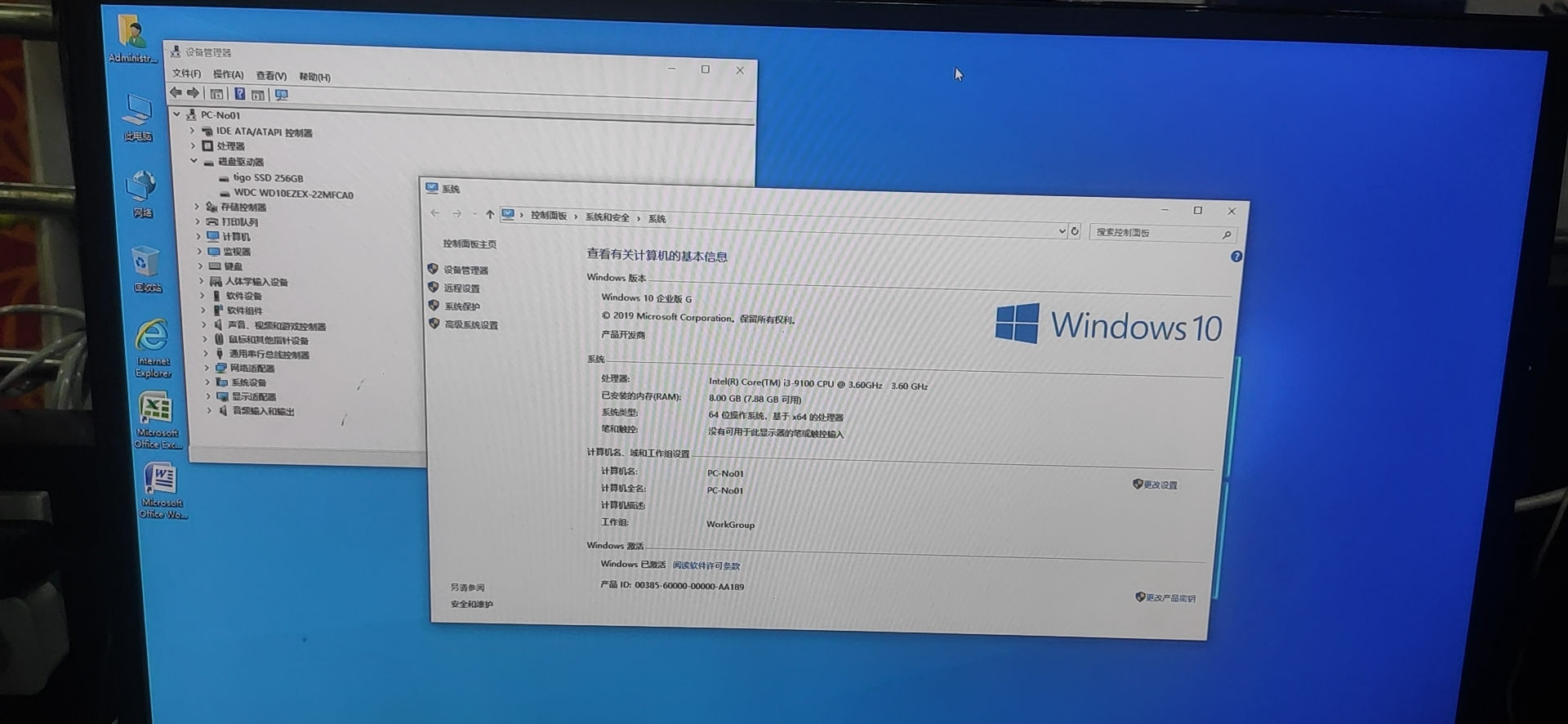Open 查看(V) menu in Device Manager
1568x724 pixels.
click(271, 76)
